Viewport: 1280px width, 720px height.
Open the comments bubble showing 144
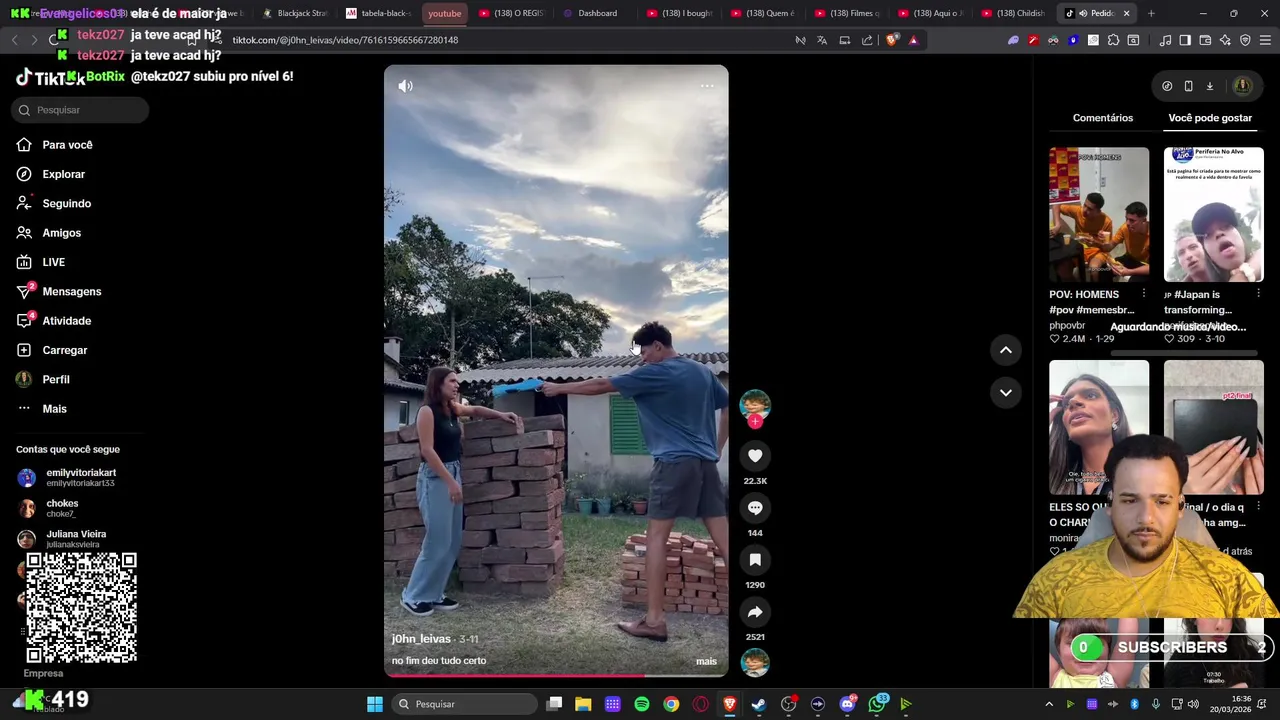point(755,508)
